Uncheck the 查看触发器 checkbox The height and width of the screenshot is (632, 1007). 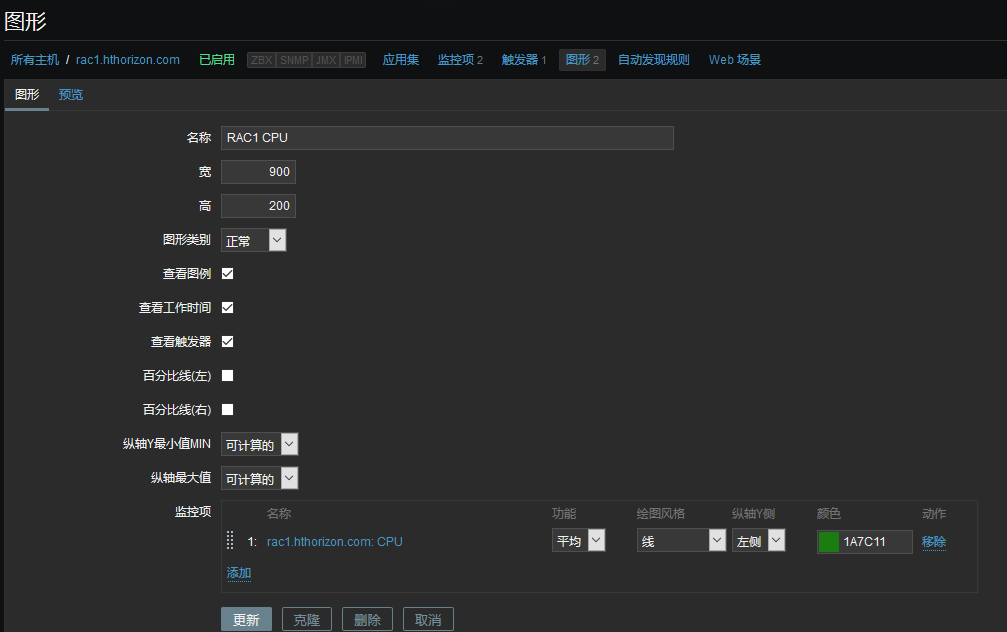(227, 342)
